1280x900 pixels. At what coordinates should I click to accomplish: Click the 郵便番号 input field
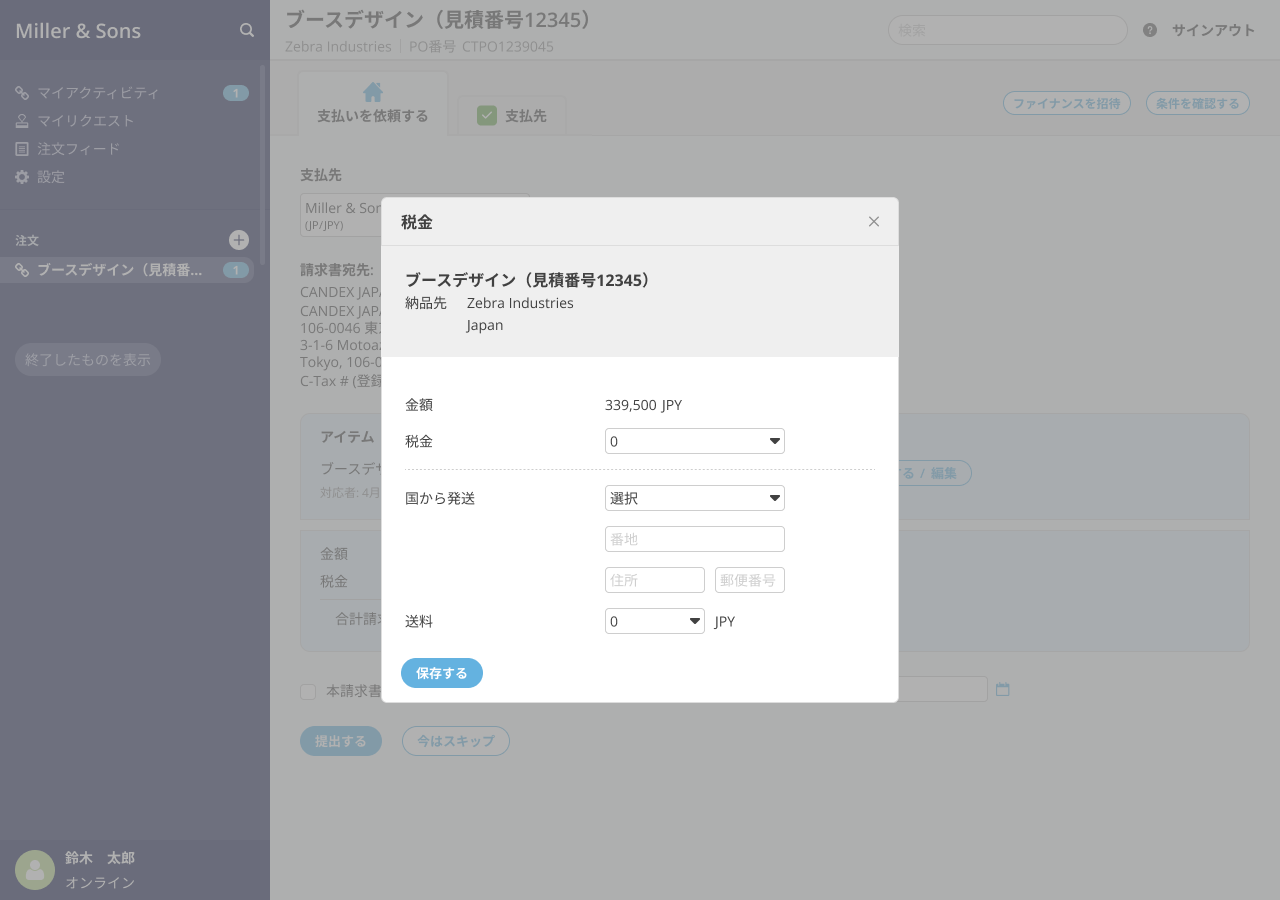point(749,580)
